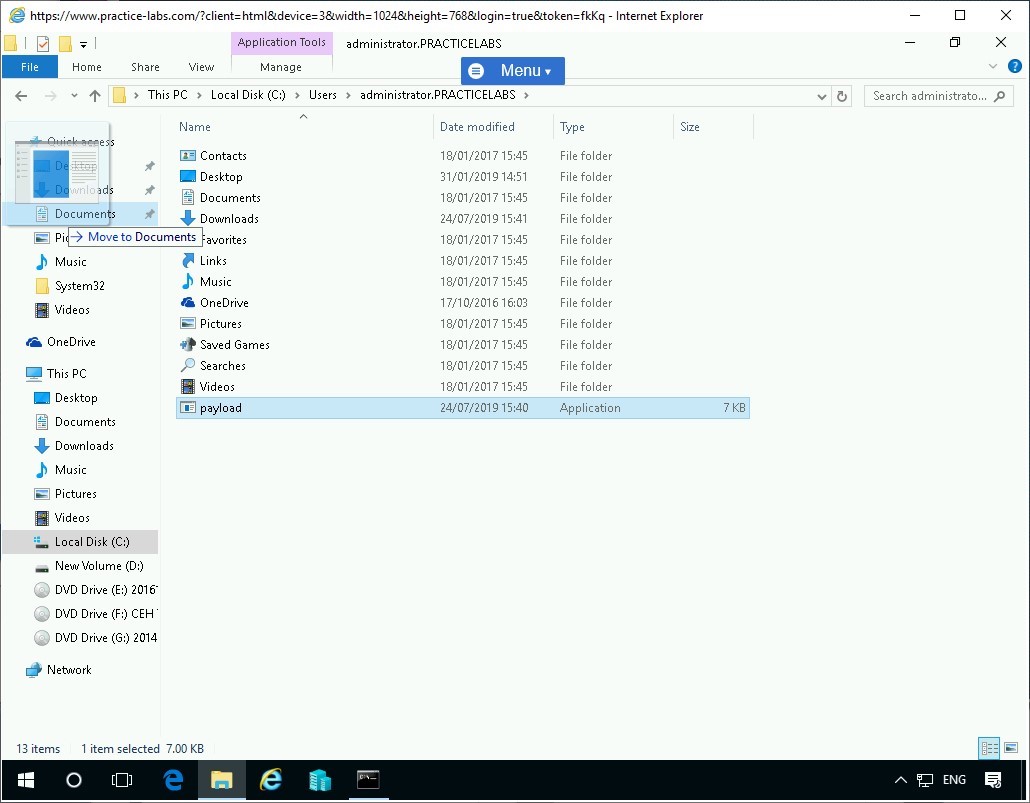Open recent locations dropdown arrow
Screen dimensions: 1030x803
74,96
